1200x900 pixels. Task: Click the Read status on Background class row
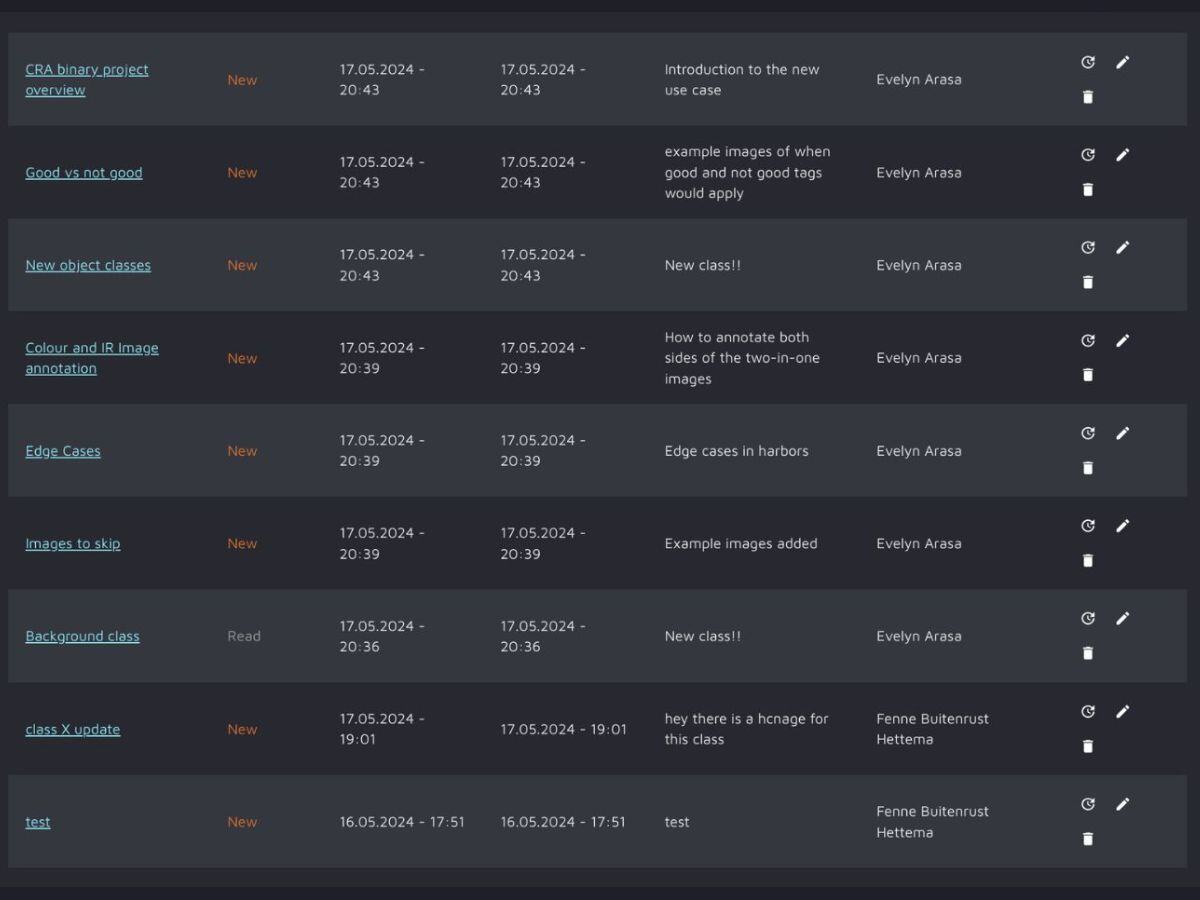coord(244,636)
